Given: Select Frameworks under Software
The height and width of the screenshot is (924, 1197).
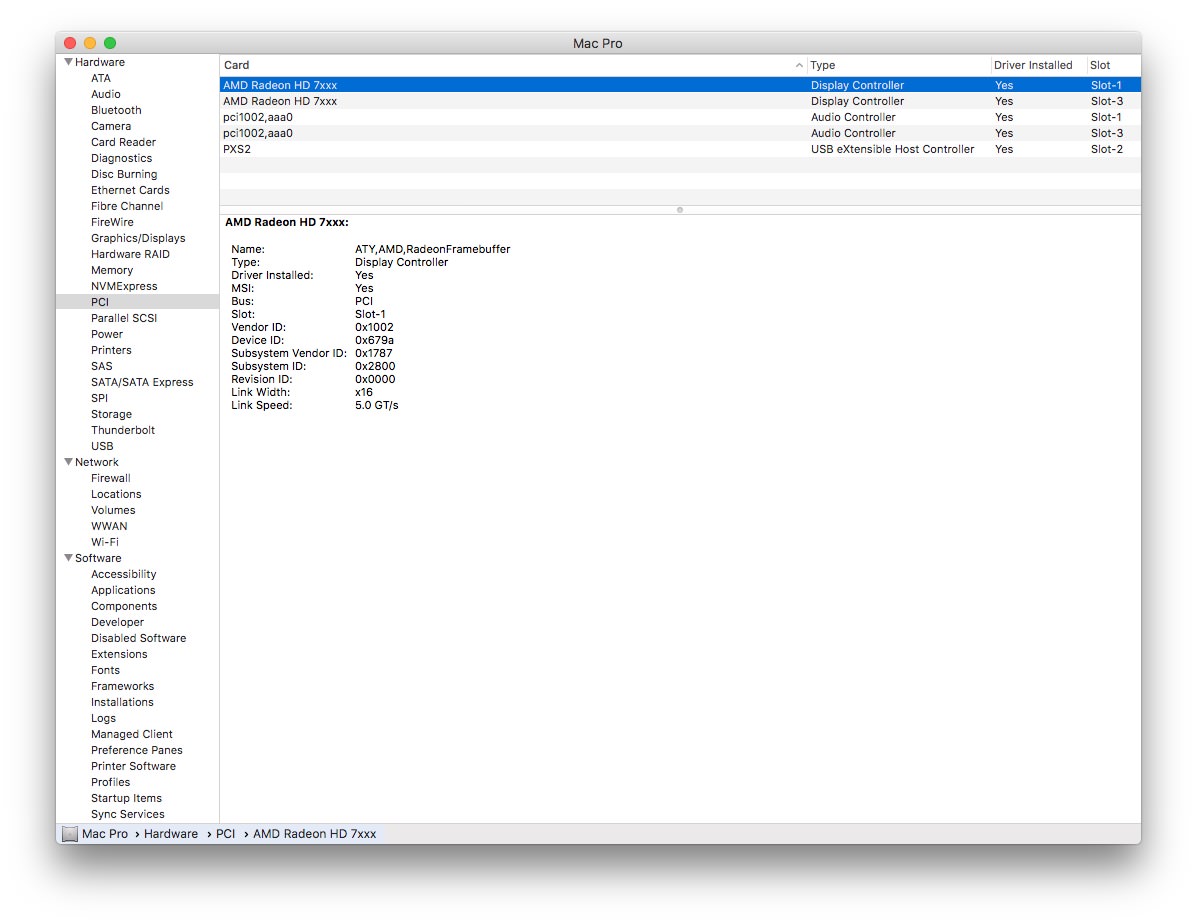Looking at the screenshot, I should point(122,687).
